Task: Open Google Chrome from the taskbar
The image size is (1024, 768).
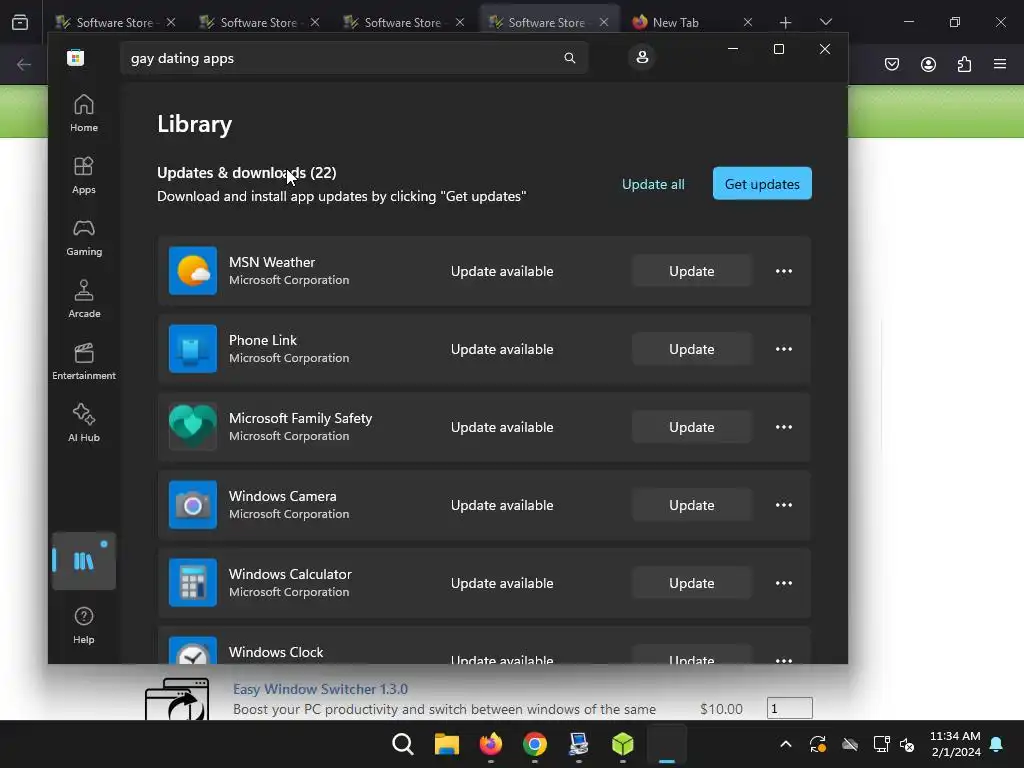Action: (x=535, y=744)
